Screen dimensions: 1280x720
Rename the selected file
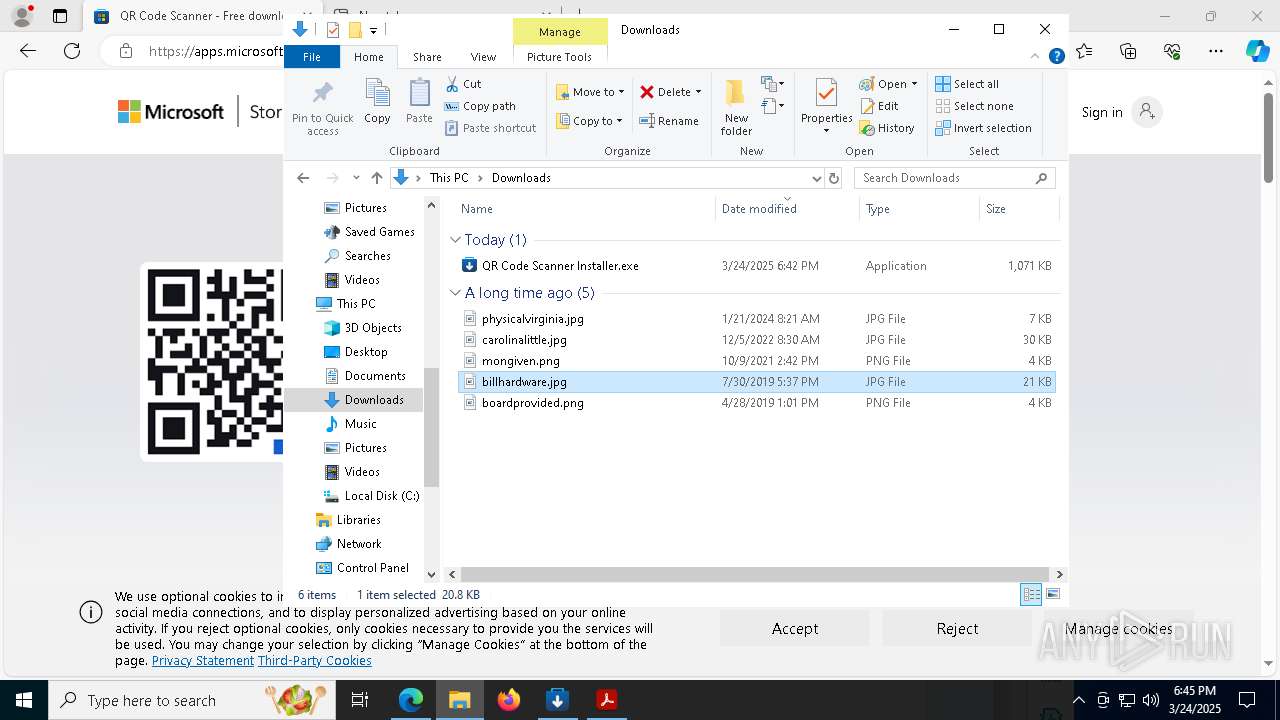(x=669, y=121)
